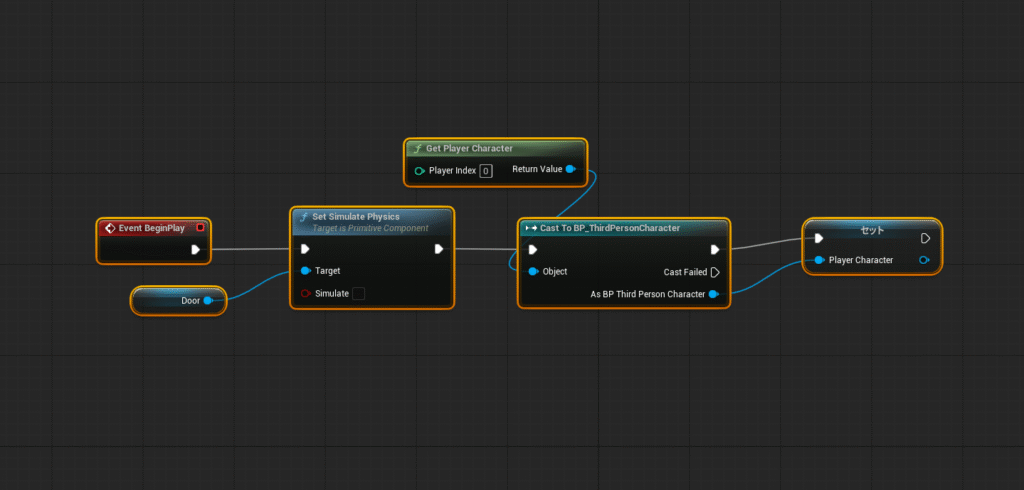Click the Target input pin
This screenshot has height=490, width=1024.
point(305,270)
